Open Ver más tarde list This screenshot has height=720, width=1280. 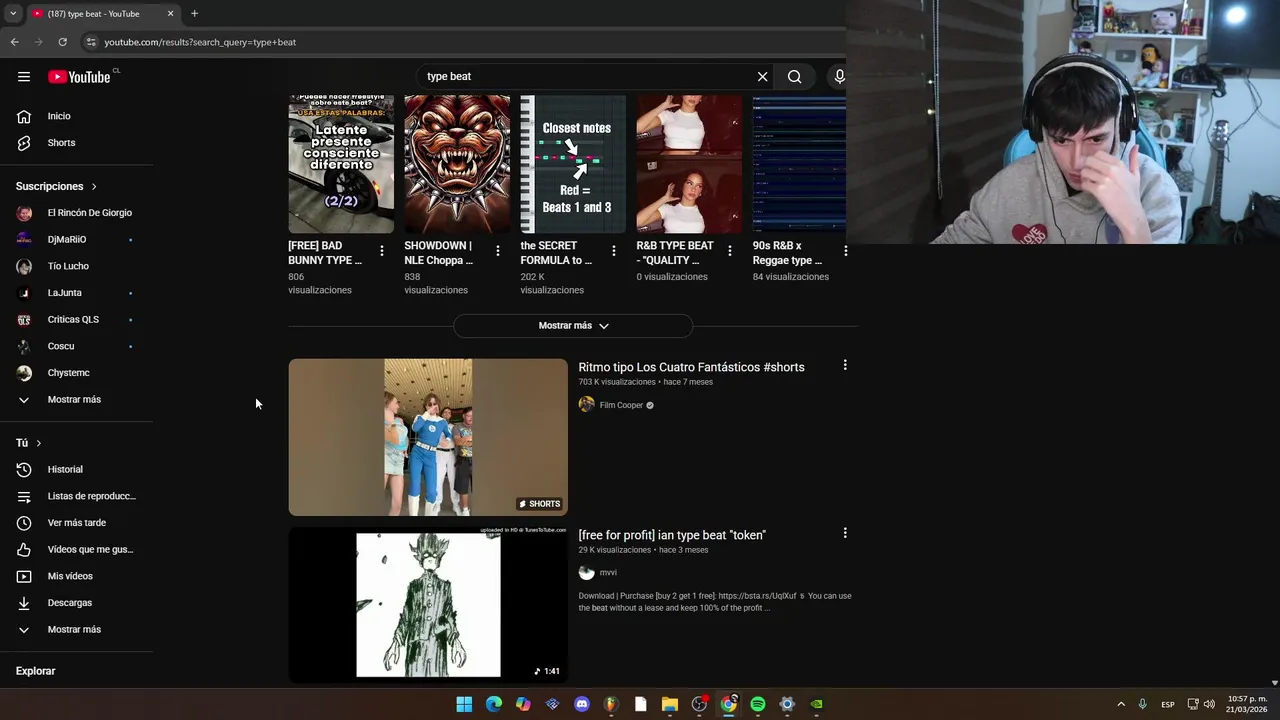(x=77, y=523)
